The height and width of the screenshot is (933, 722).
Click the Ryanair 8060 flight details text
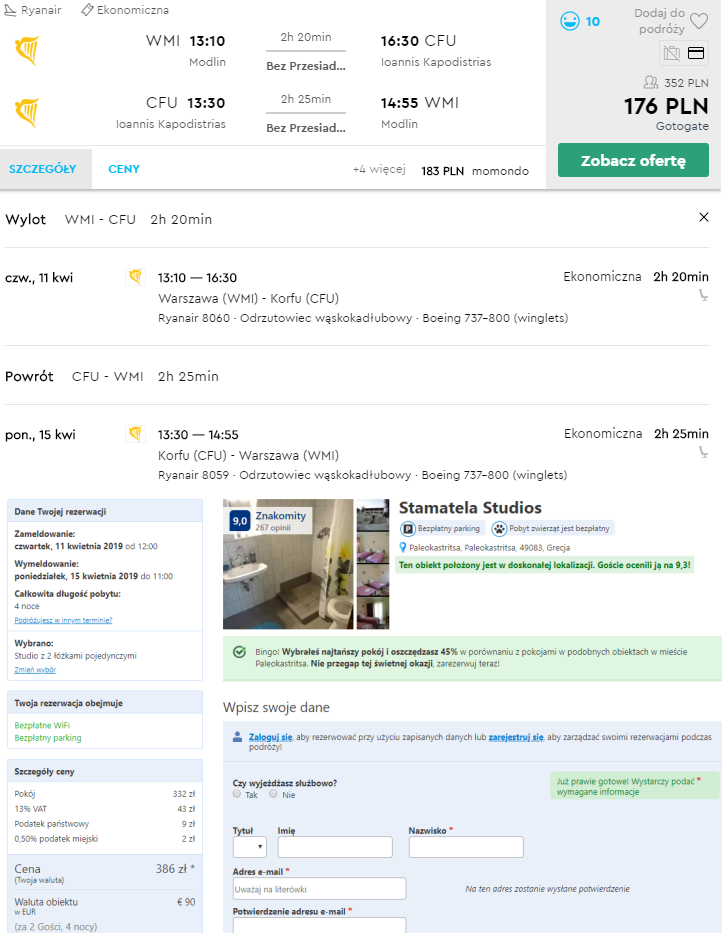point(363,318)
